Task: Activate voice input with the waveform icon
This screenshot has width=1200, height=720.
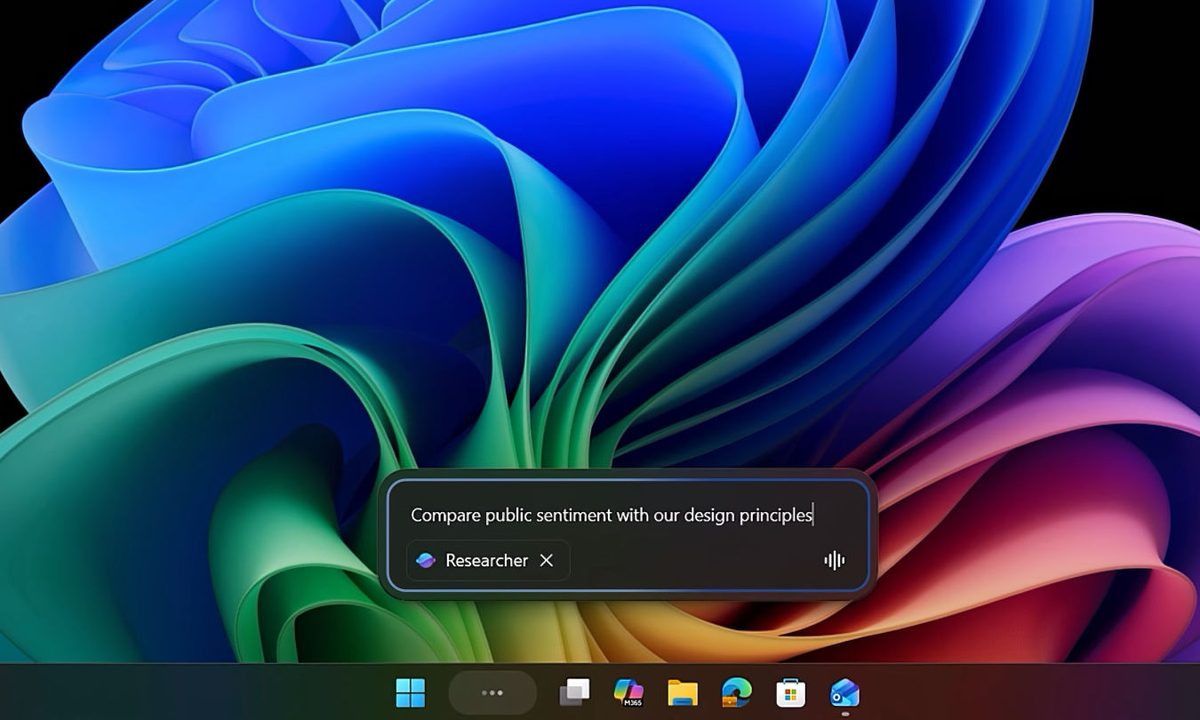Action: (833, 561)
